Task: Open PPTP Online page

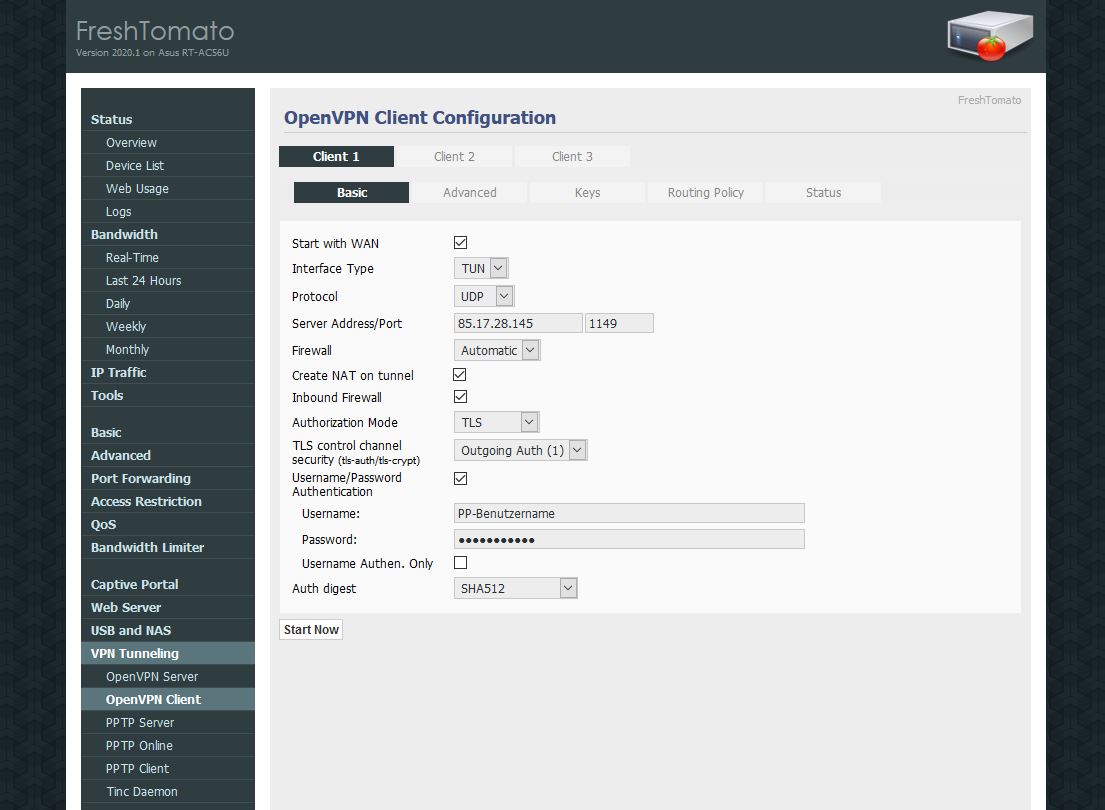Action: [168, 745]
